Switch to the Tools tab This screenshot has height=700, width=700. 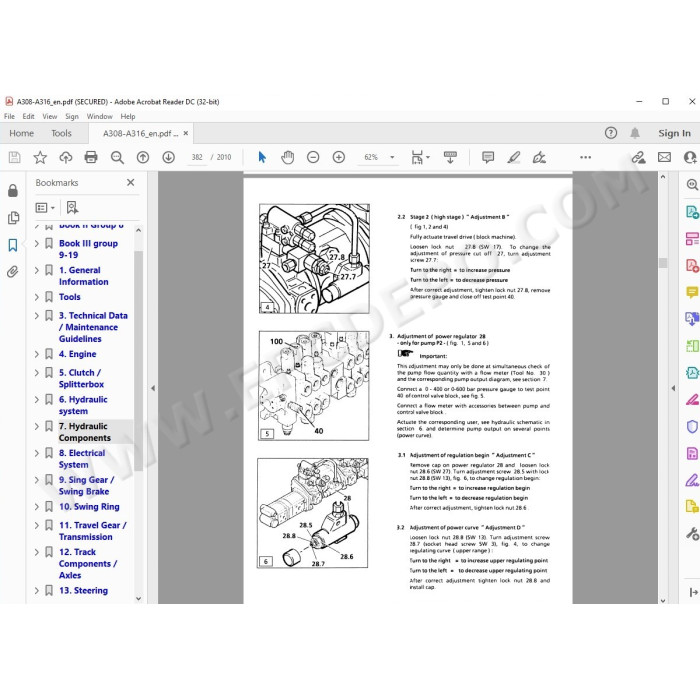pyautogui.click(x=61, y=133)
